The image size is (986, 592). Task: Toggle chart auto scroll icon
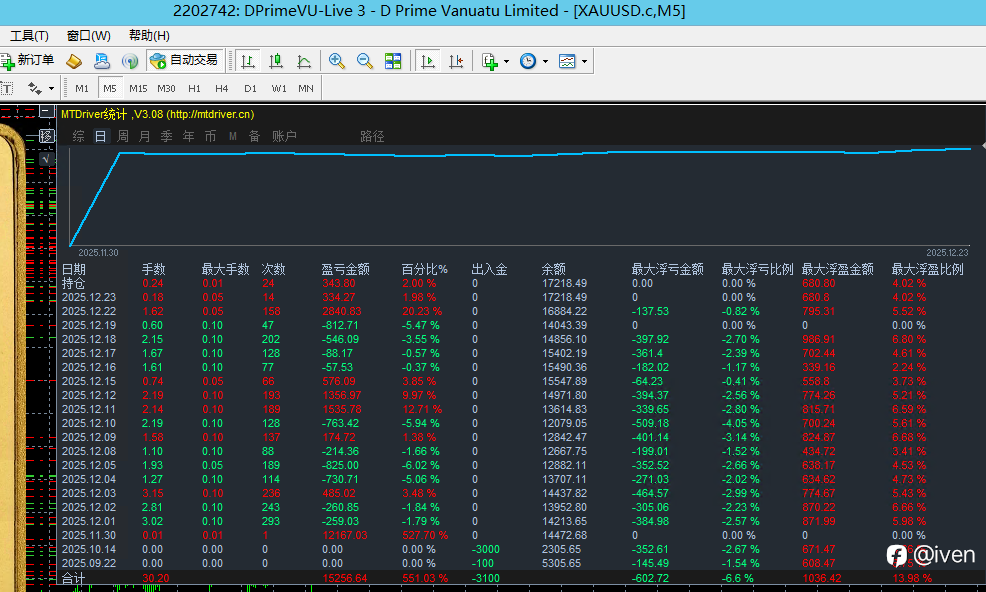point(428,61)
